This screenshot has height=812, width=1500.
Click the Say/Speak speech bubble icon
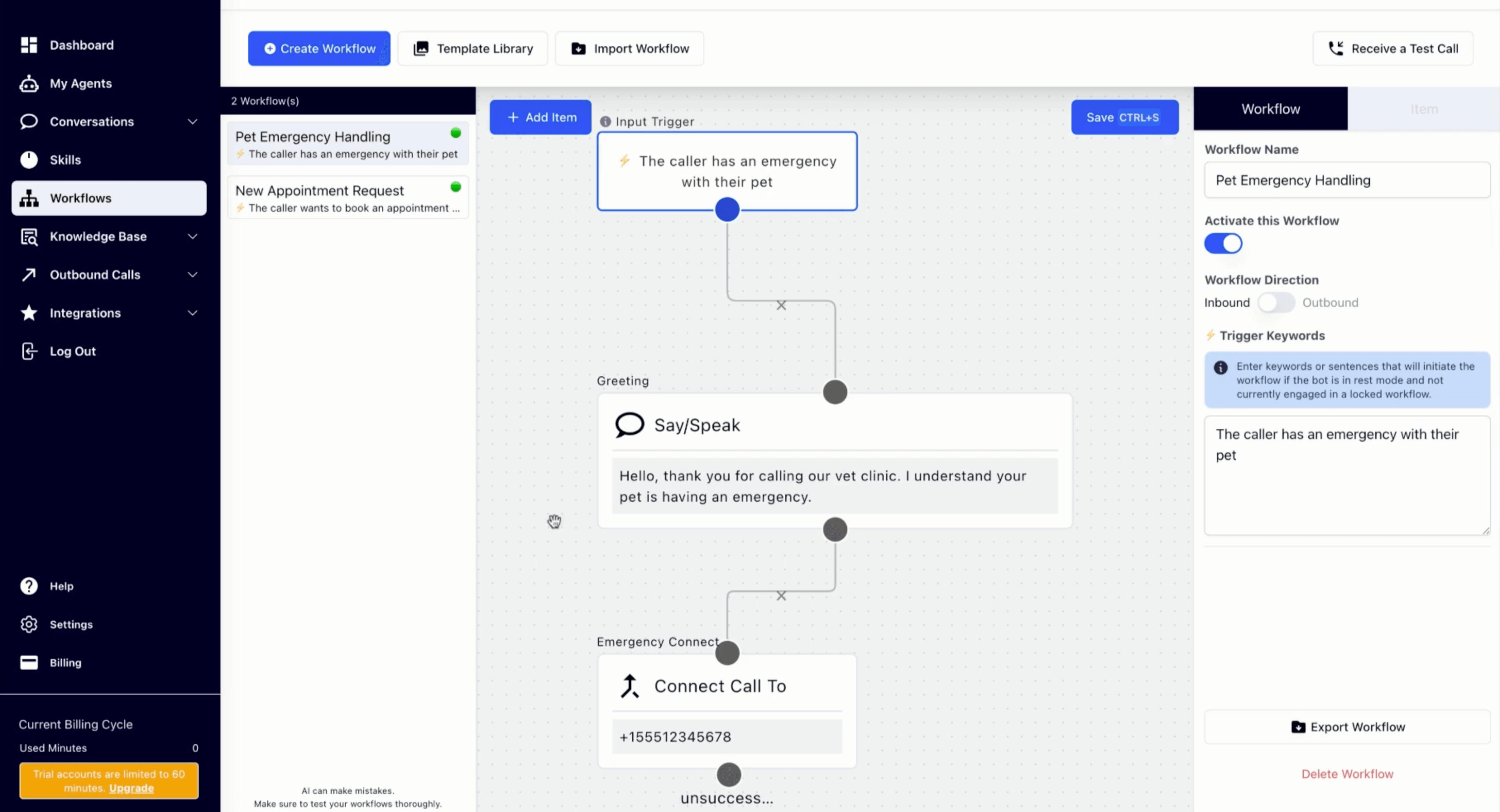pos(630,425)
